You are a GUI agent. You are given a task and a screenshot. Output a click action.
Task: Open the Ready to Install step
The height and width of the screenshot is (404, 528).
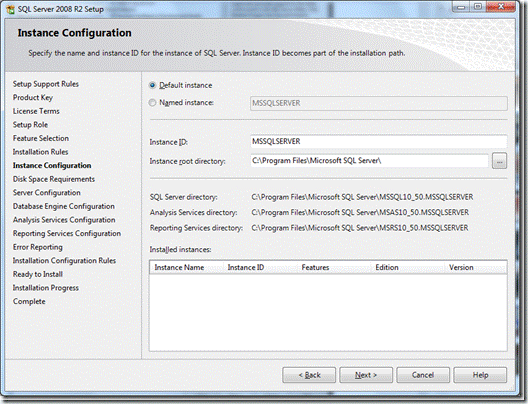pyautogui.click(x=38, y=274)
